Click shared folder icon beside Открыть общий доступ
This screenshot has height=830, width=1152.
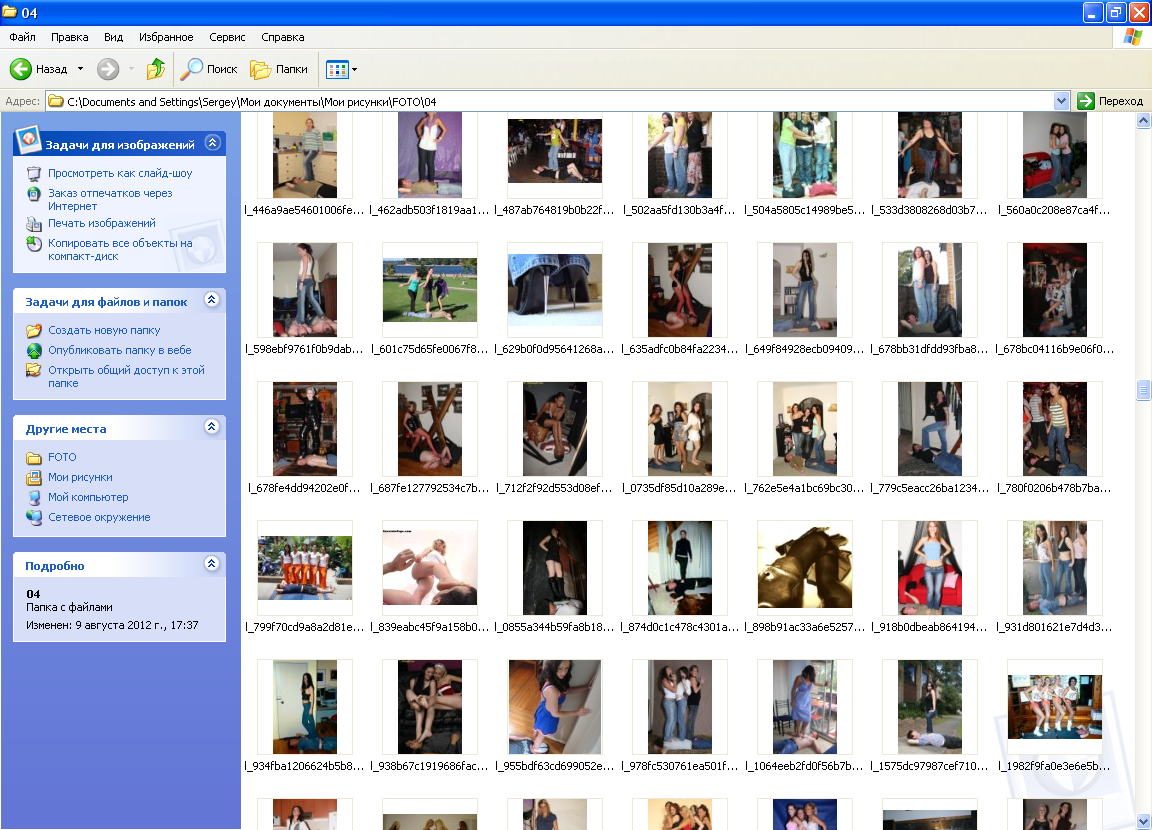pyautogui.click(x=34, y=370)
